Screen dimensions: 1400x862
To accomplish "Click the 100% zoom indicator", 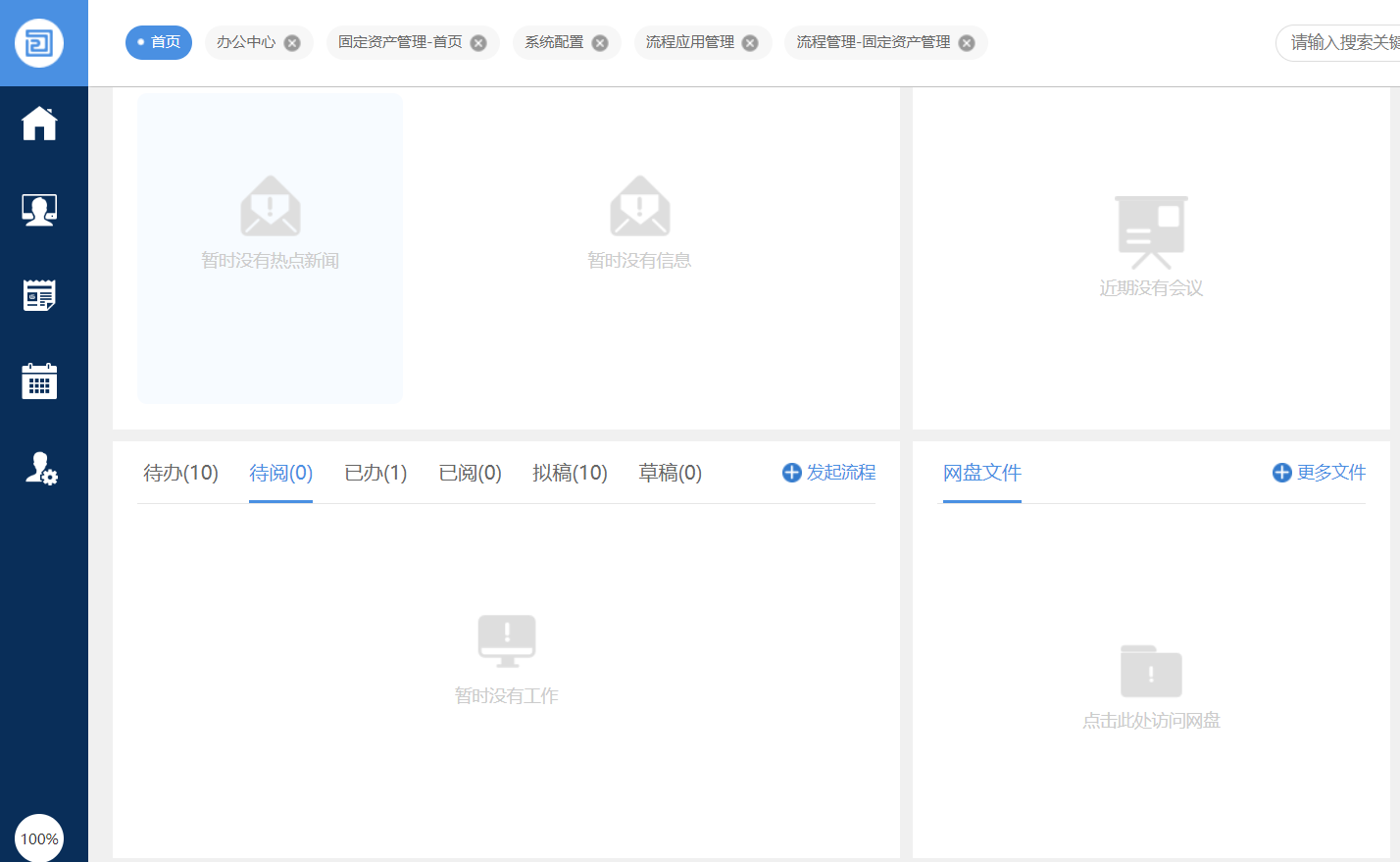I will coord(39,838).
